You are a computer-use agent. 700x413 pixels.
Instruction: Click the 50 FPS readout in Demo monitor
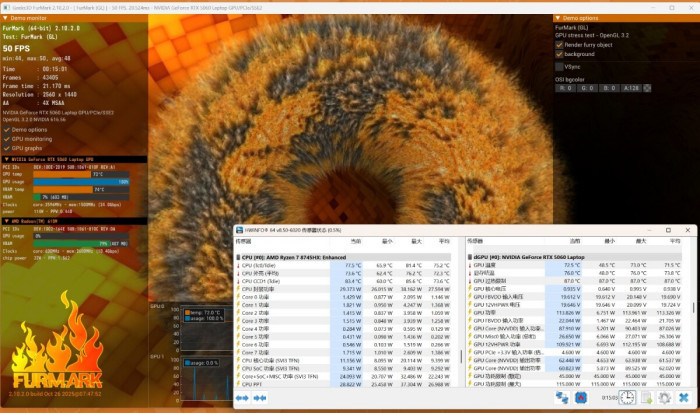pos(17,48)
